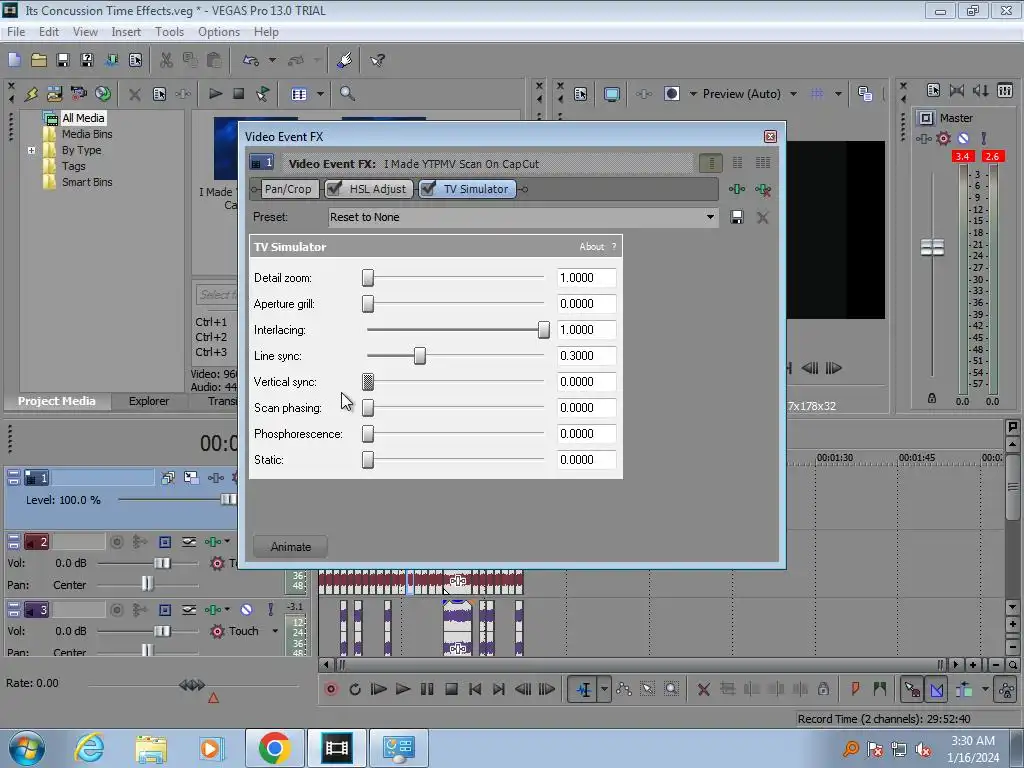Open the track 3 Touch automation dropdown
The width and height of the screenshot is (1024, 768).
(275, 631)
